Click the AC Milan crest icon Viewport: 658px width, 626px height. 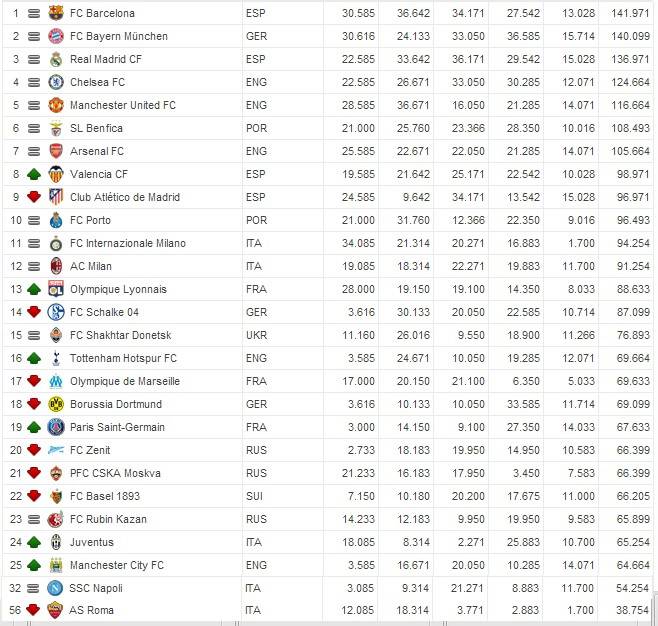[x=55, y=266]
